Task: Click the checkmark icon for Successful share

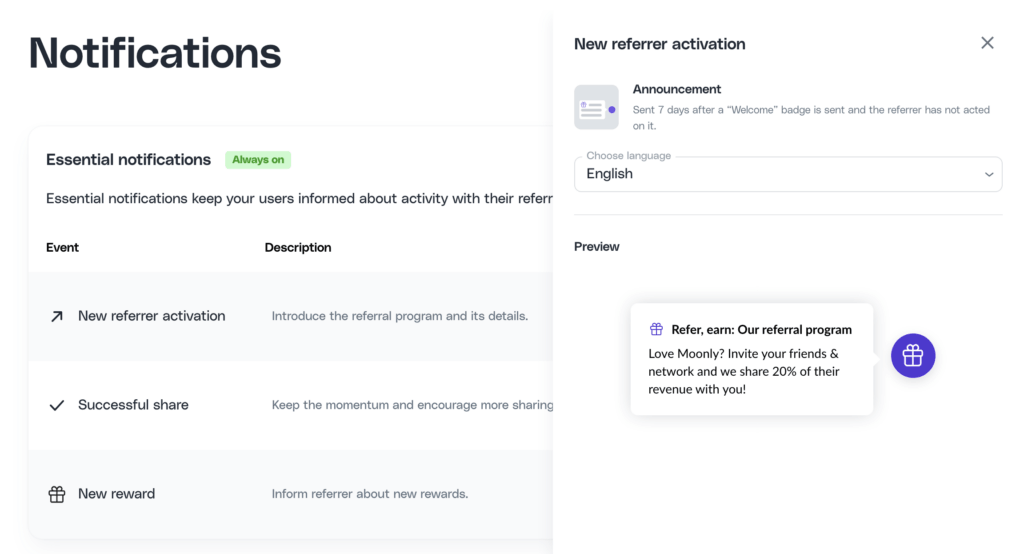Action: pos(56,405)
